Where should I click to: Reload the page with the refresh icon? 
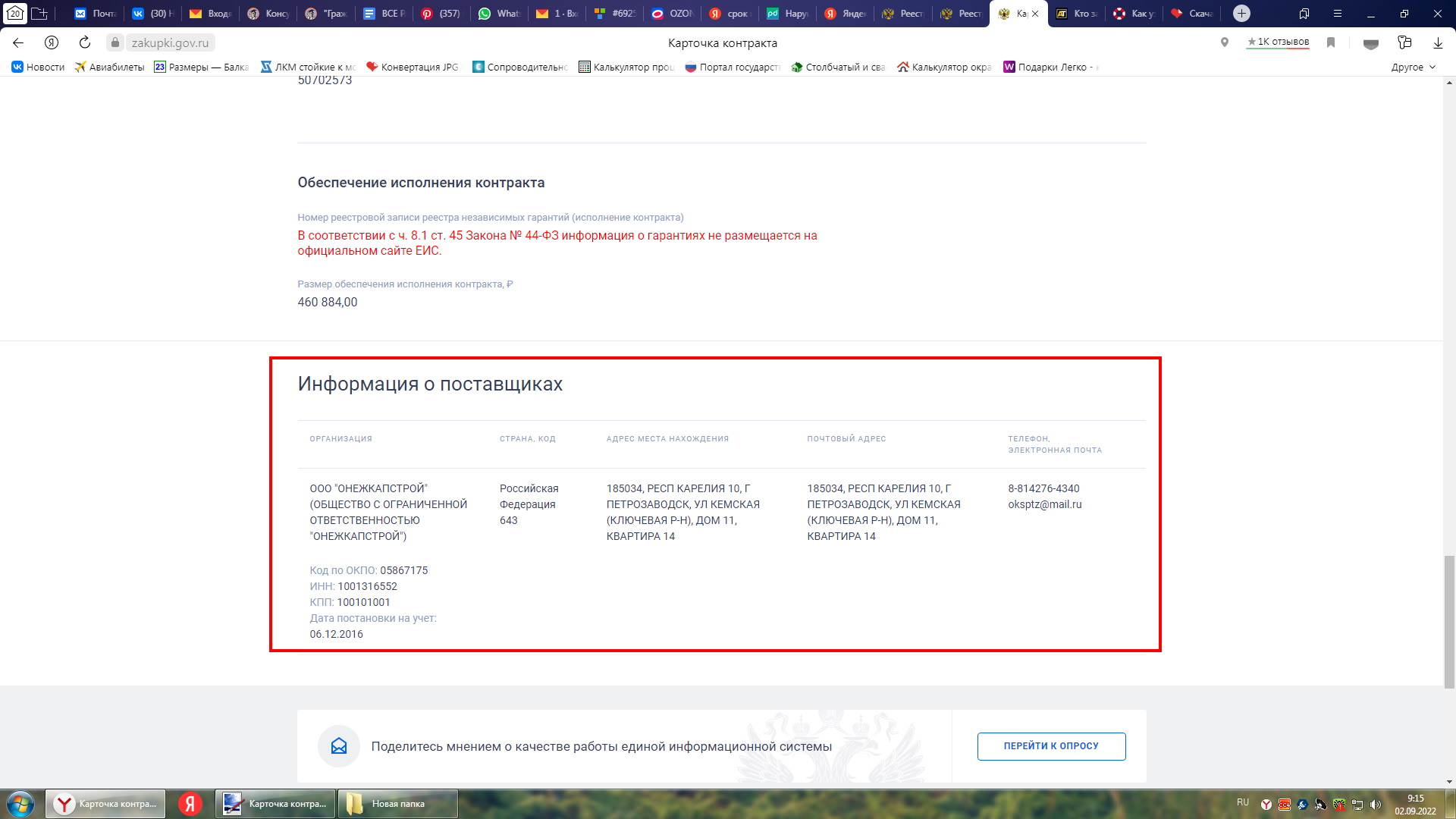85,42
